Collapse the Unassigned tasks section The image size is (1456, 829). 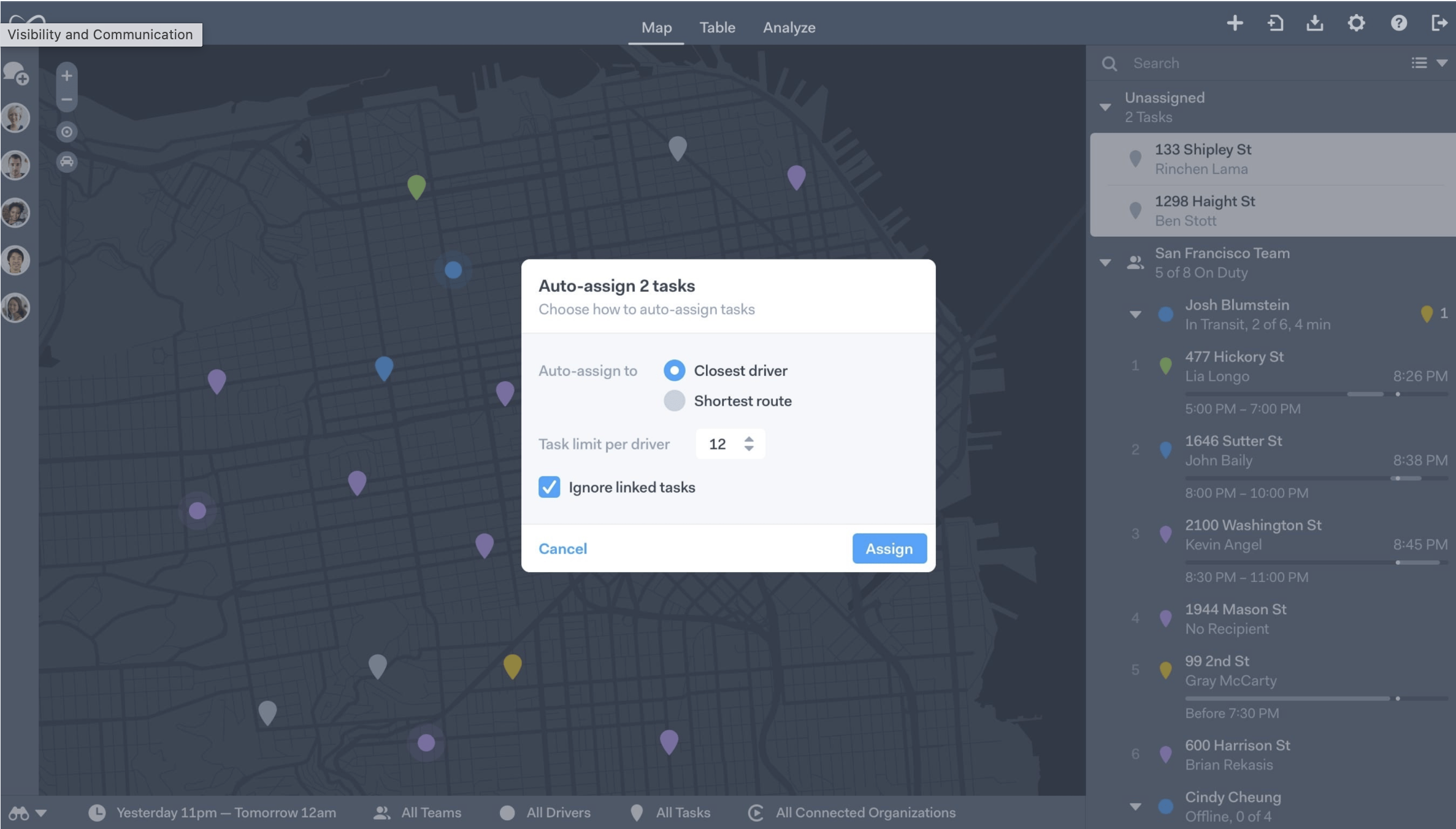click(x=1105, y=106)
